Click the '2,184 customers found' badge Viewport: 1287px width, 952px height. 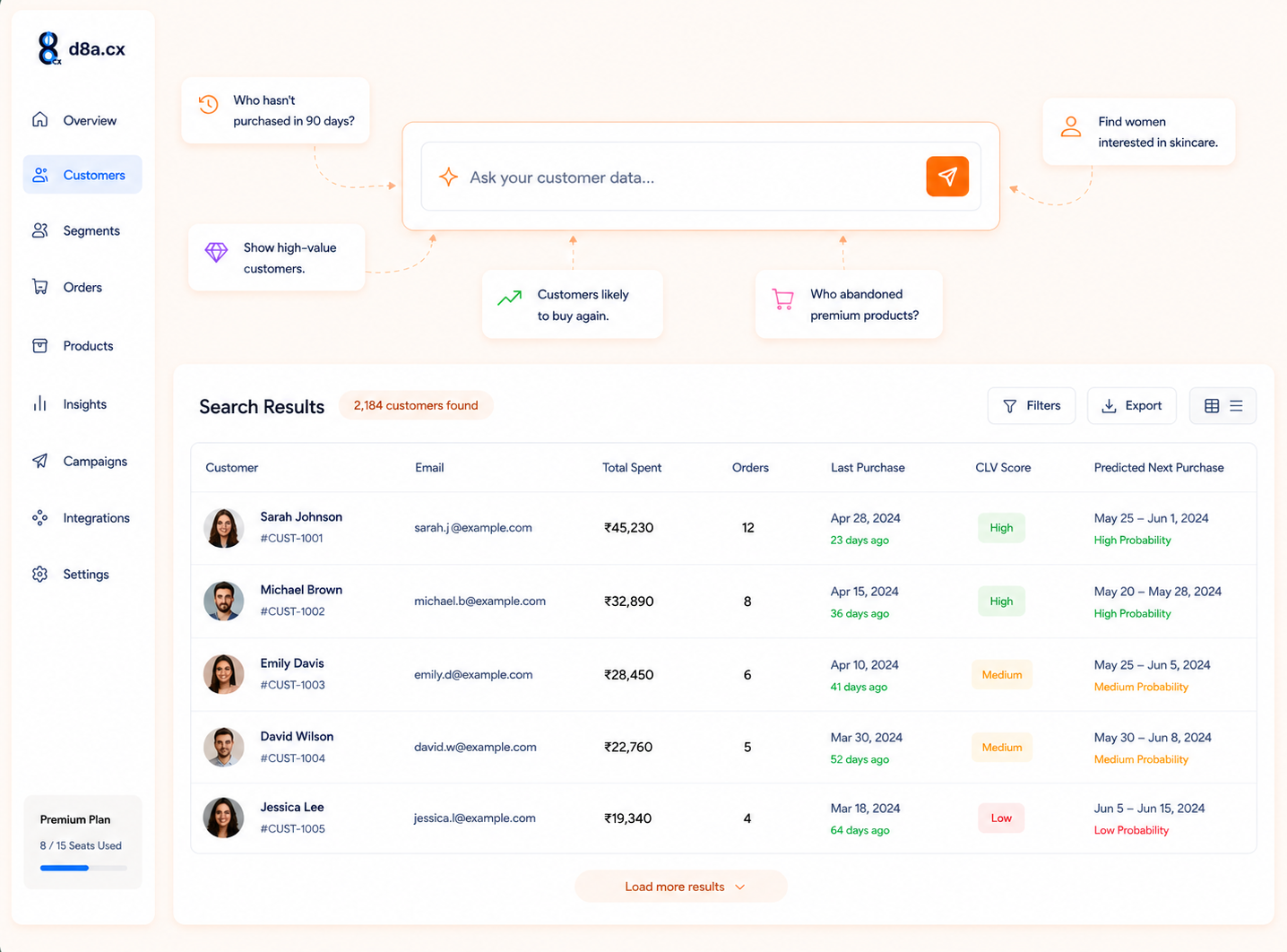(416, 405)
